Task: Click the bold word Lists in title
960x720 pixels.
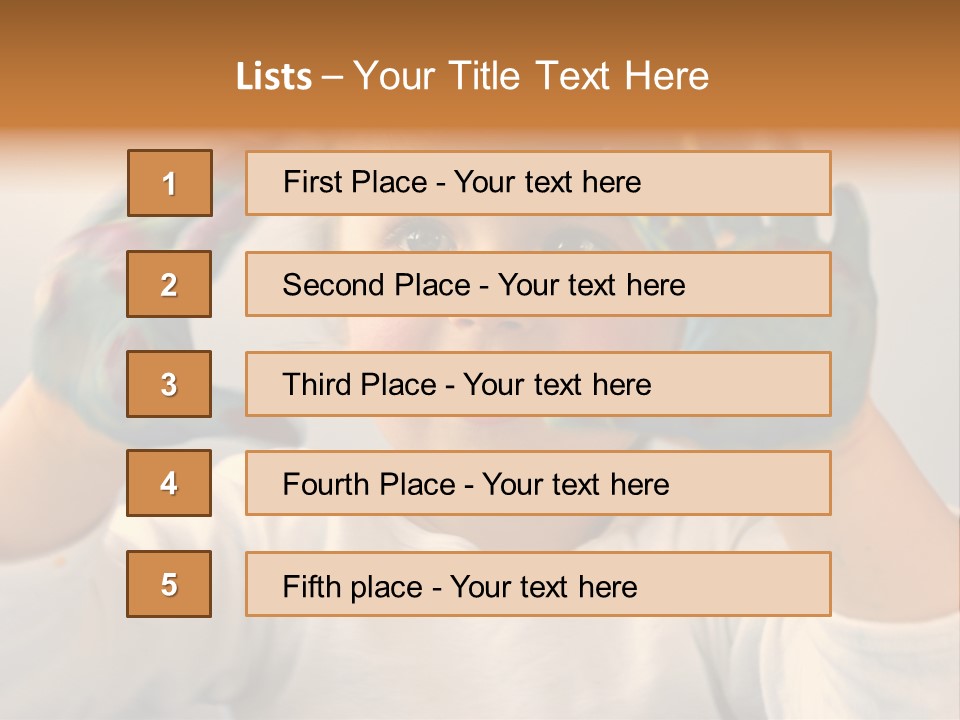Action: (x=274, y=77)
